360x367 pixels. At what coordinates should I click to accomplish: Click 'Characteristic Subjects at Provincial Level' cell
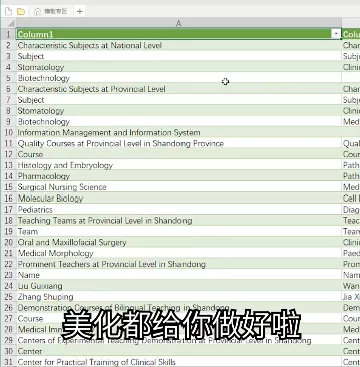pyautogui.click(x=179, y=89)
